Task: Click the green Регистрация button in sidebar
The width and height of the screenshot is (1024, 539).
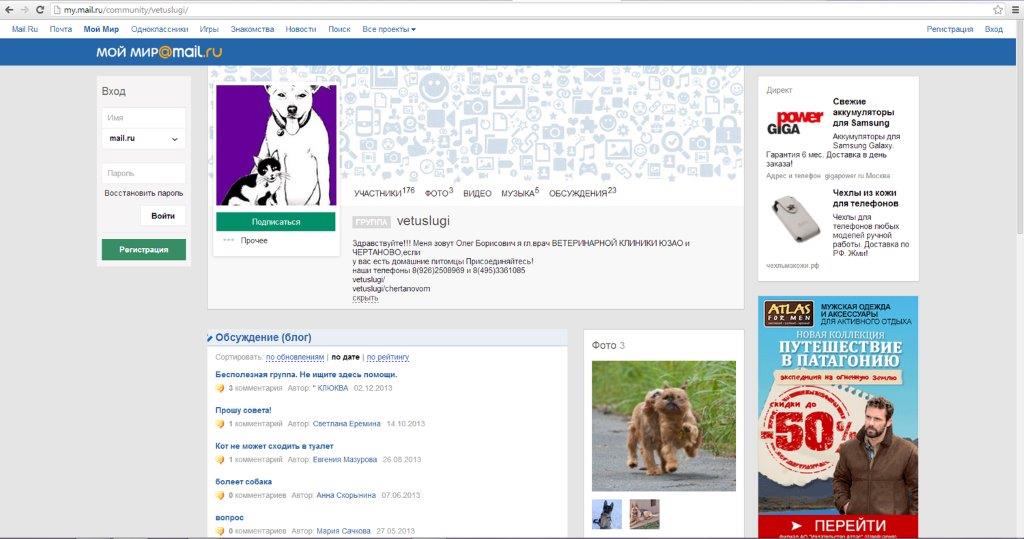Action: pyautogui.click(x=144, y=250)
